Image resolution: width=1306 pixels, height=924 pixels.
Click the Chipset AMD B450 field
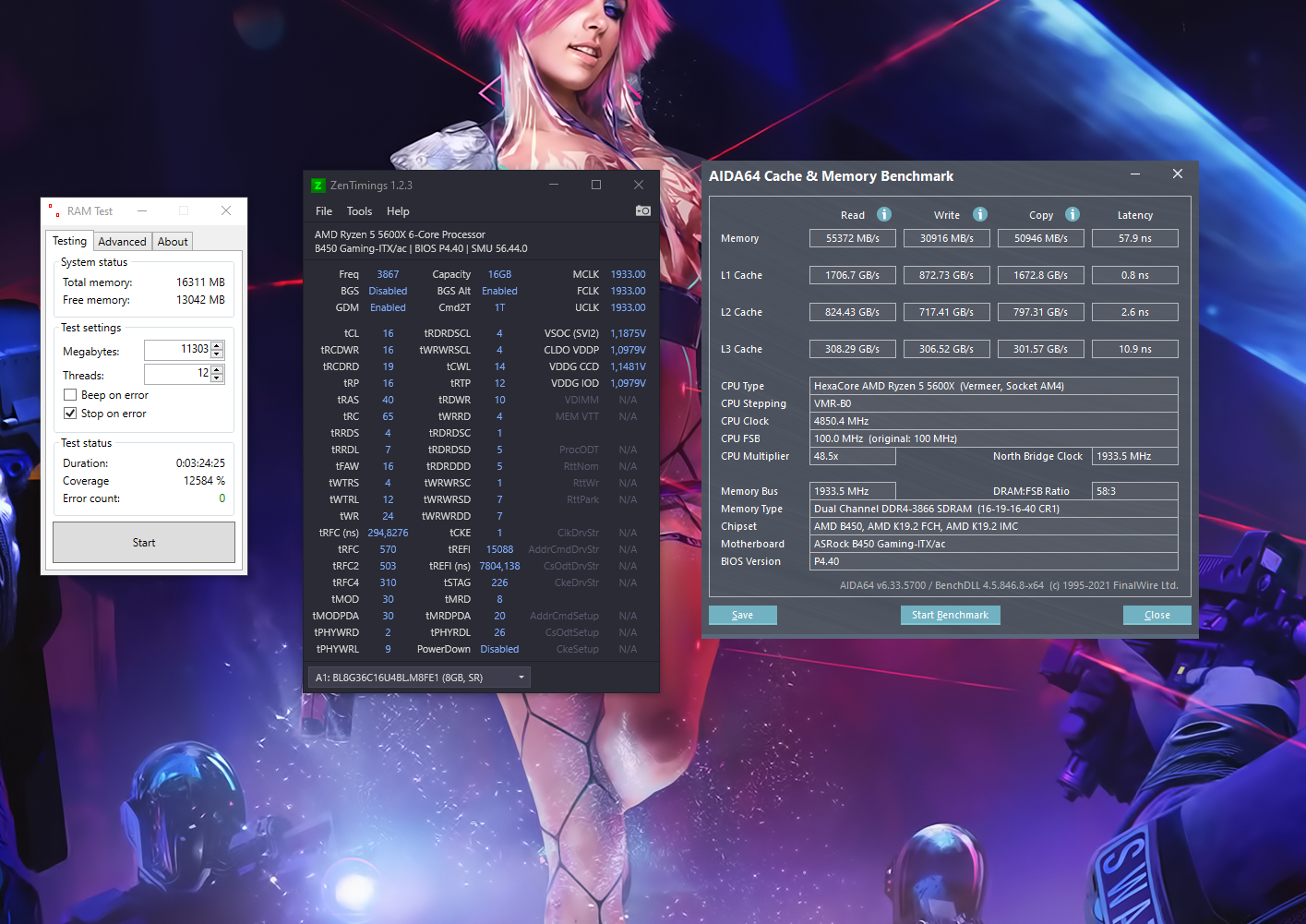tap(994, 526)
